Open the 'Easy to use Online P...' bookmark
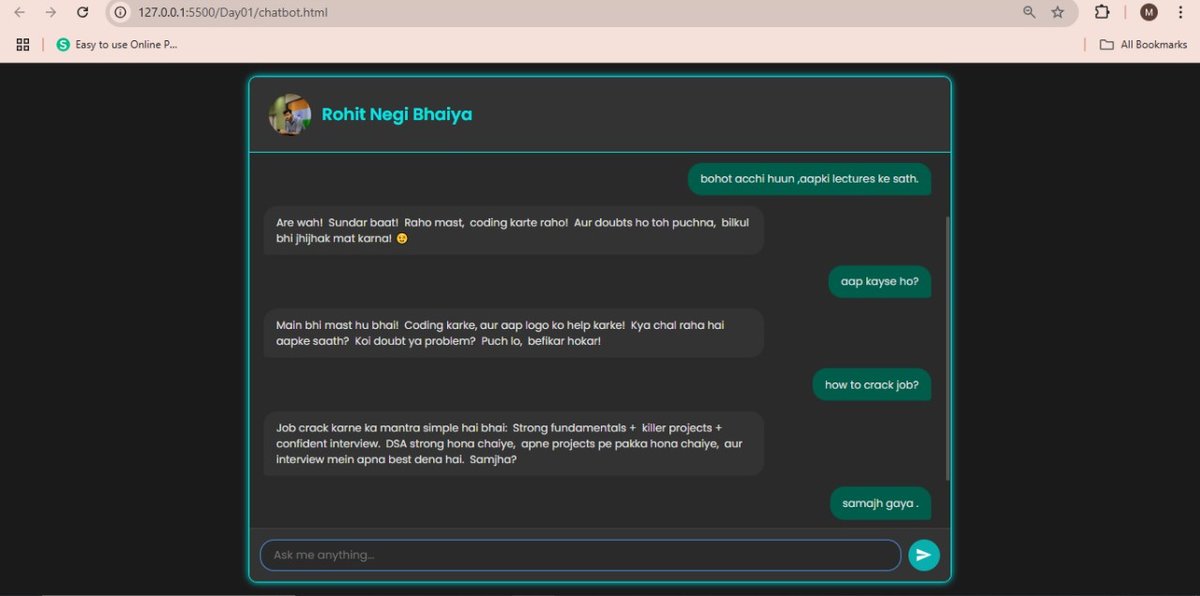The height and width of the screenshot is (596, 1200). click(x=117, y=44)
